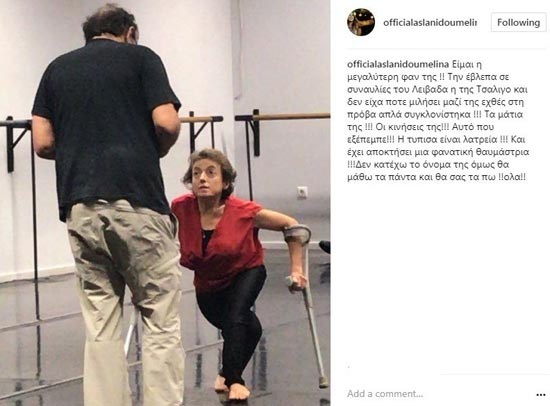Open the three-dot more options menu
550x406 pixels.
(x=541, y=395)
